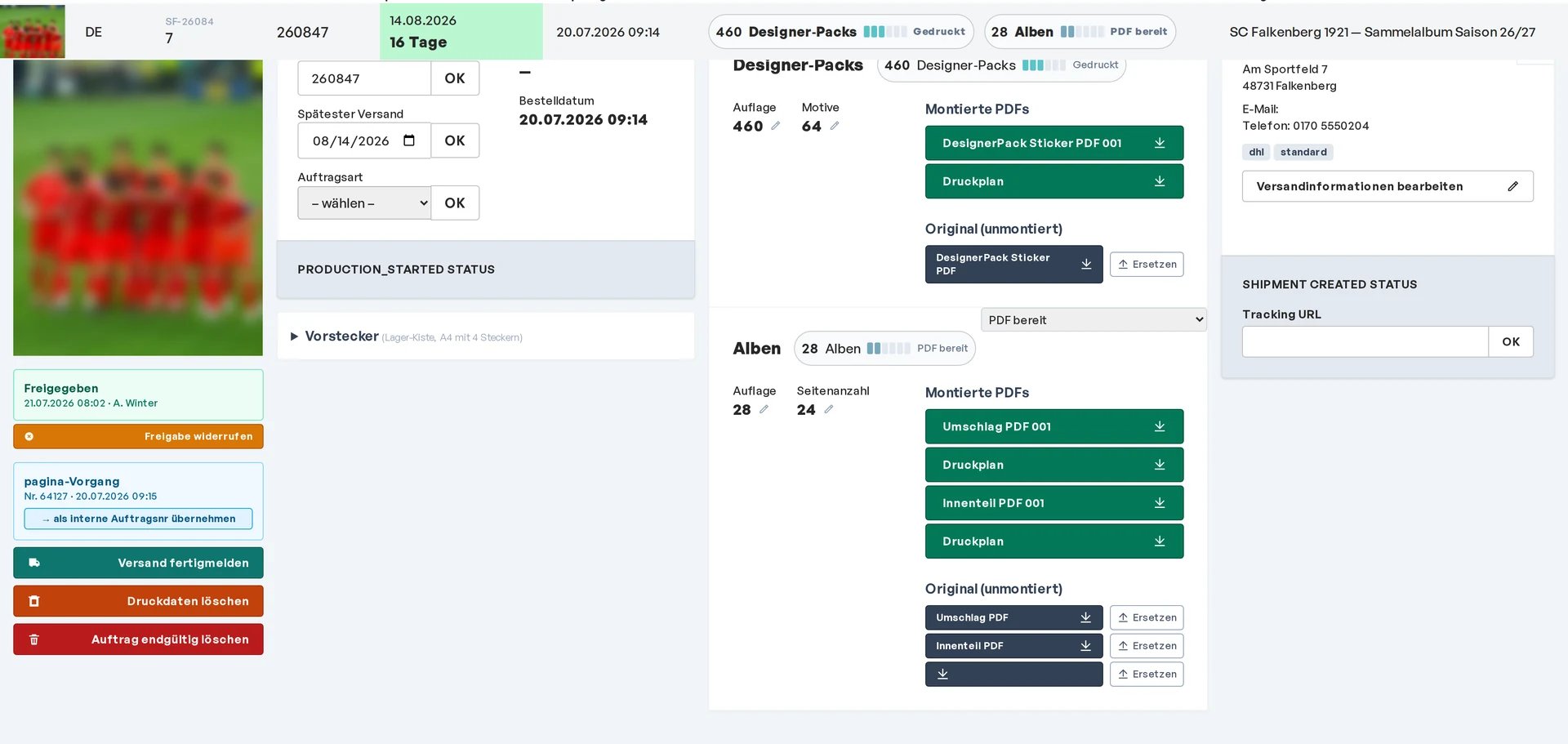Image resolution: width=1568 pixels, height=744 pixels.
Task: Download DesignerPack Sticker PDF 001
Action: click(x=1053, y=143)
